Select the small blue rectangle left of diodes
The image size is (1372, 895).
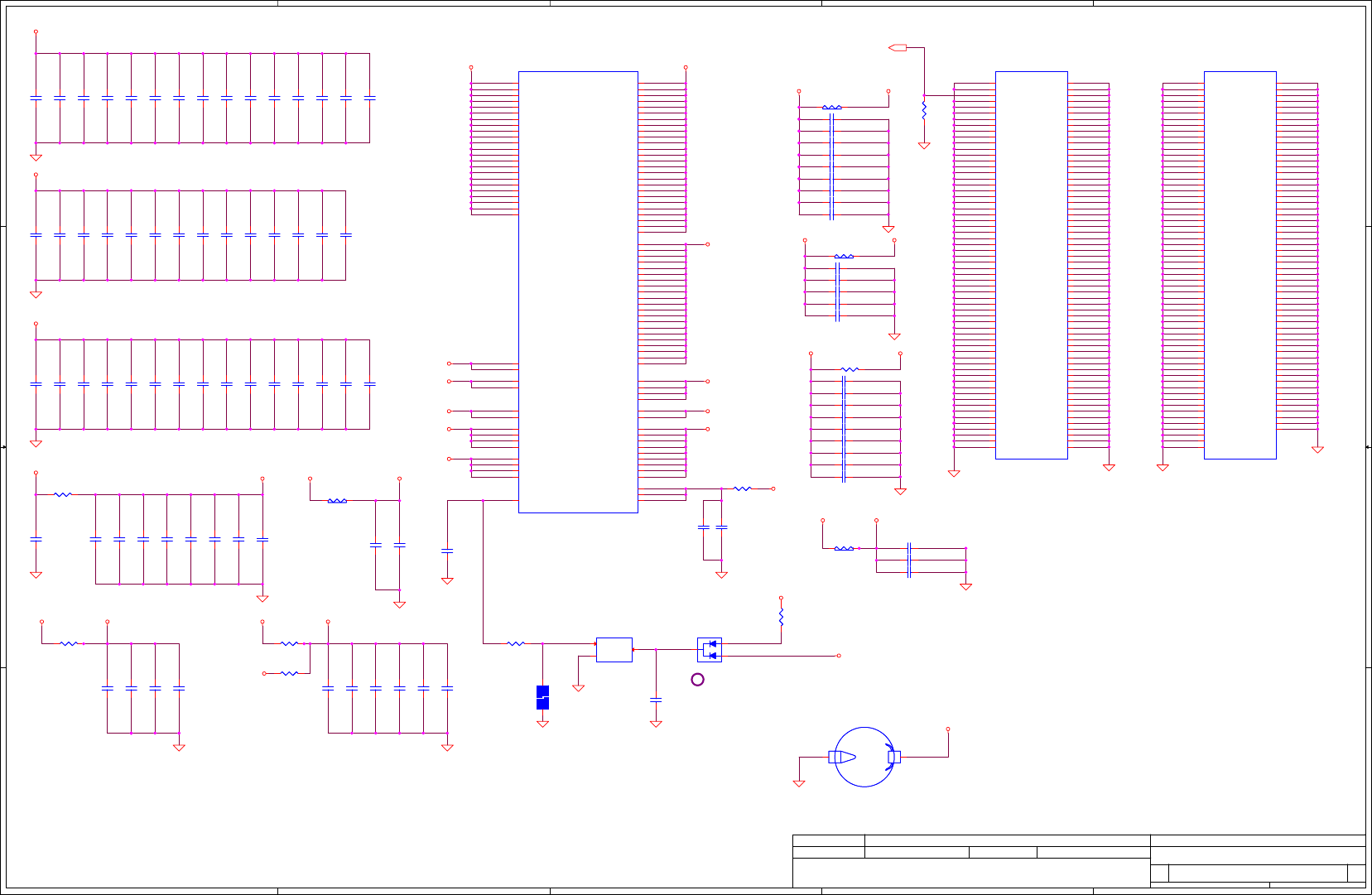click(x=614, y=649)
